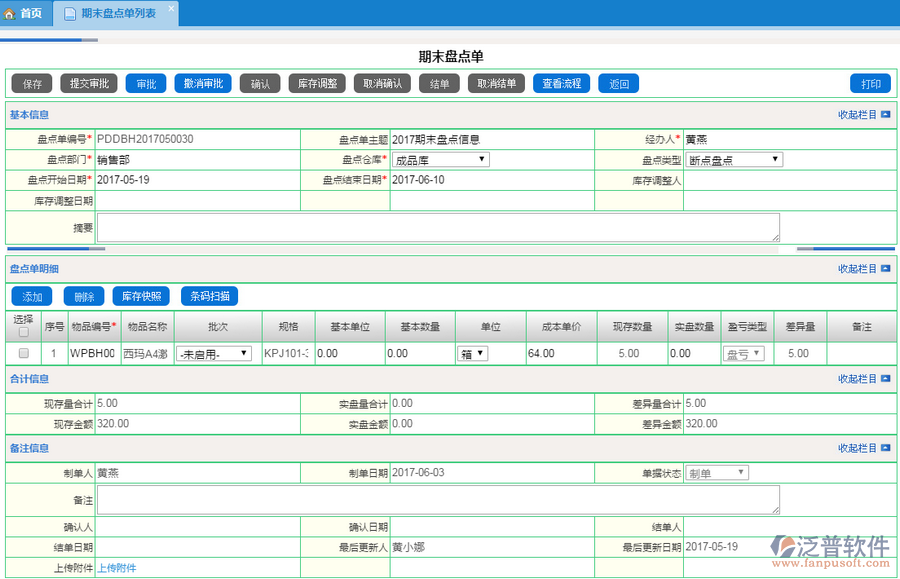Collapse the 盘点单明细 section using its arrow icon
900x579 pixels.
click(x=886, y=269)
